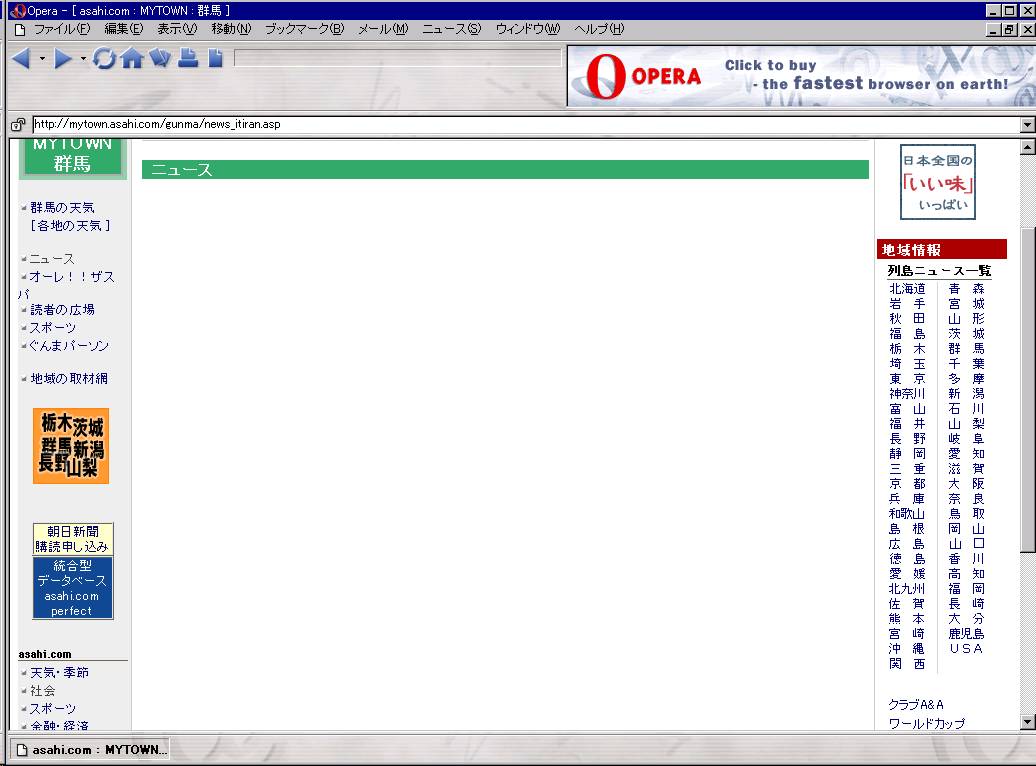1036x766 pixels.
Task: Reload the current page
Action: coord(104,59)
